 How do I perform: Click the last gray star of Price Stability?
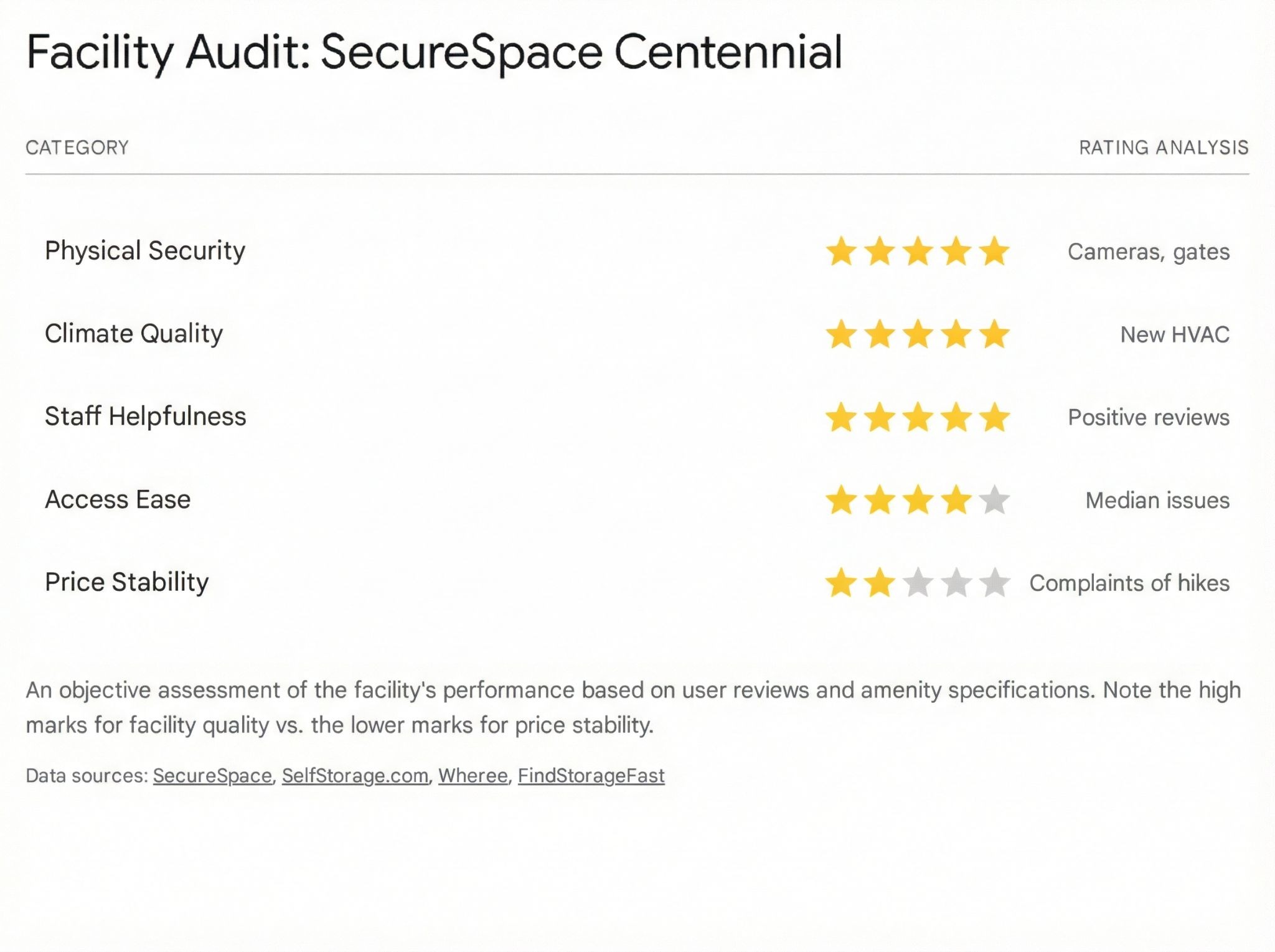994,583
